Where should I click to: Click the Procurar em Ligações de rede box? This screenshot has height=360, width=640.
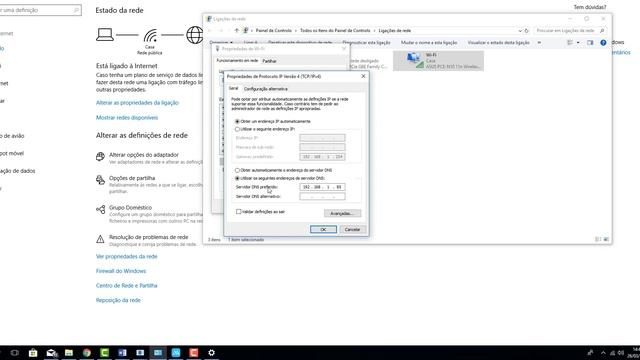[x=570, y=31]
